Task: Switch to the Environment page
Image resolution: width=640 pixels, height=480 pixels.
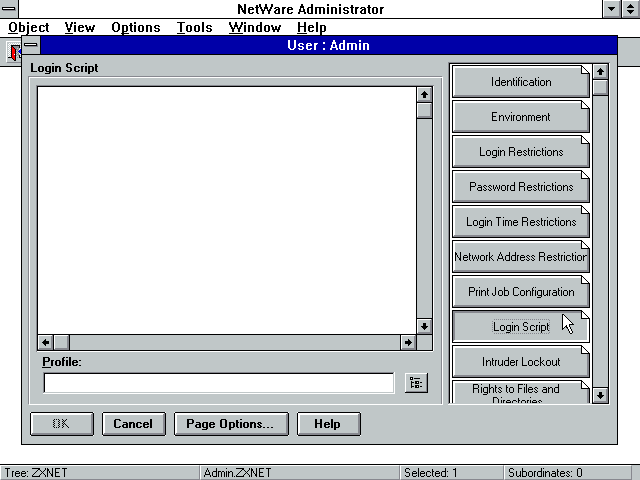Action: point(521,117)
